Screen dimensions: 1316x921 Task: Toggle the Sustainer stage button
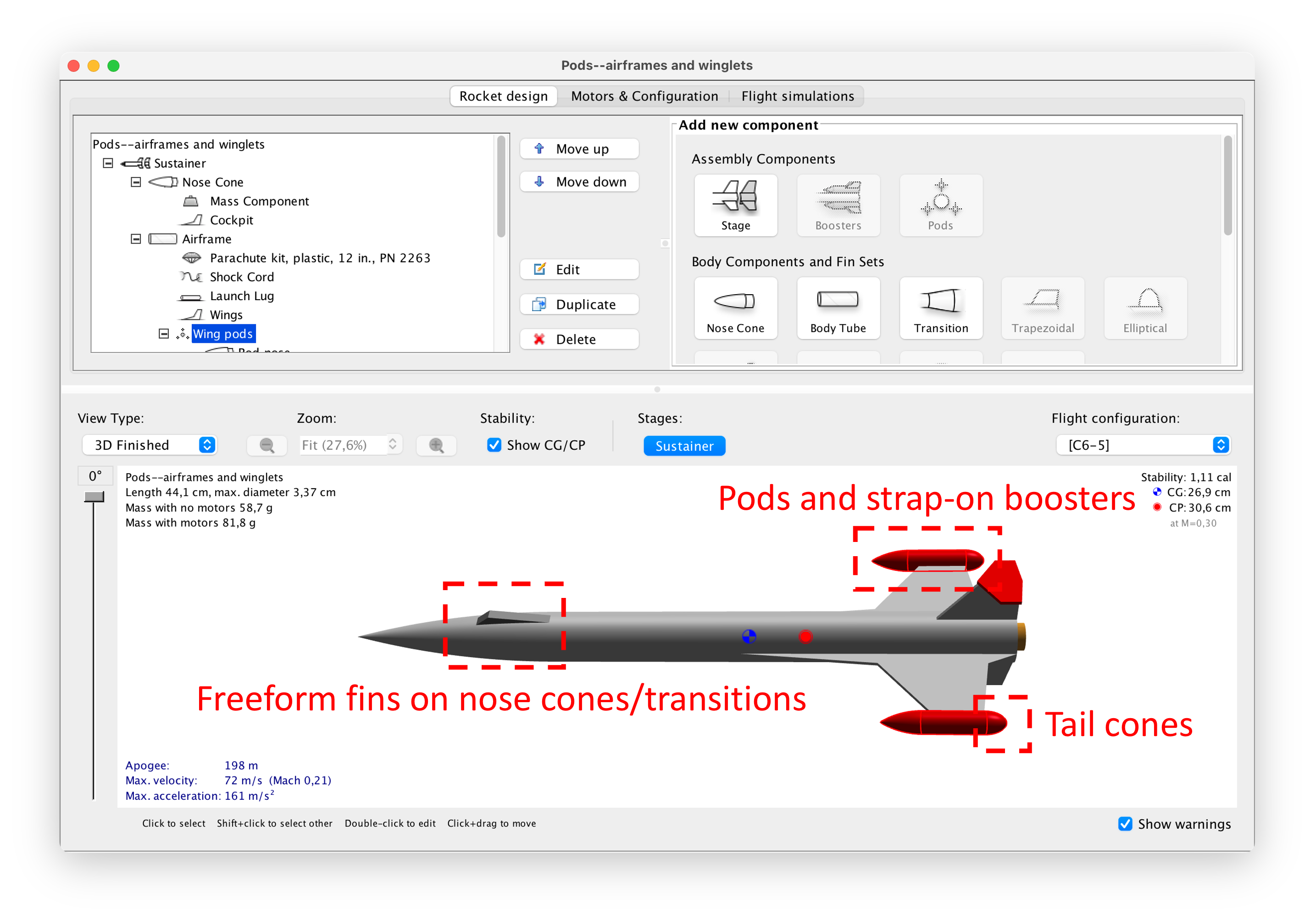click(x=684, y=446)
